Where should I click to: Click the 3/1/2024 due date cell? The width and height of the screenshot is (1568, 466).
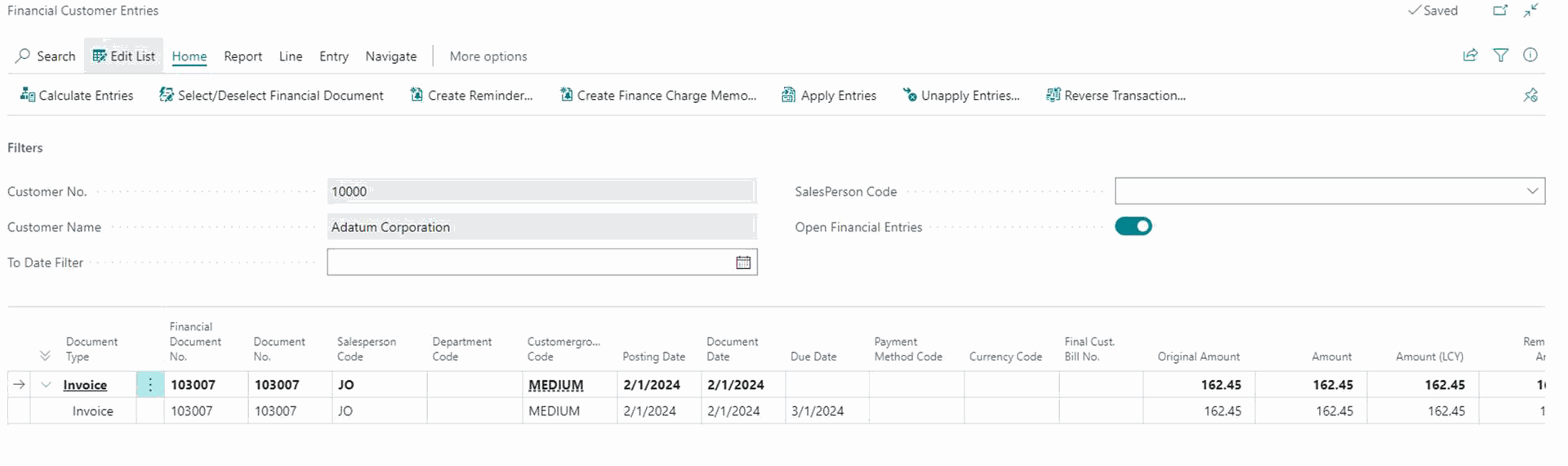[x=826, y=411]
